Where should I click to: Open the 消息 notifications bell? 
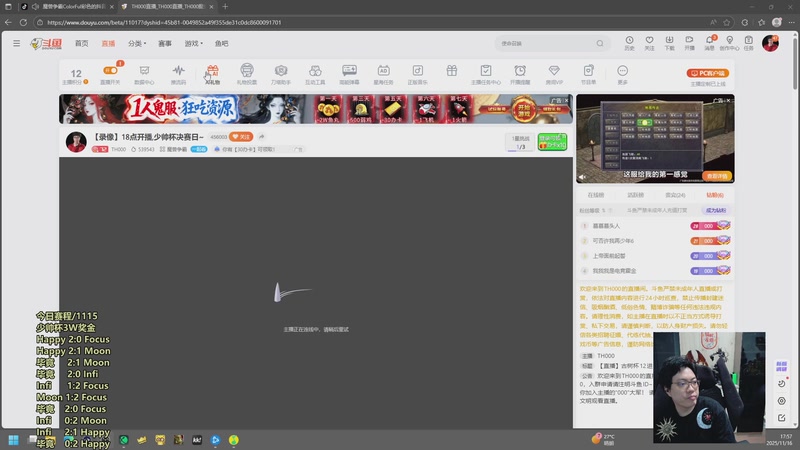click(710, 43)
